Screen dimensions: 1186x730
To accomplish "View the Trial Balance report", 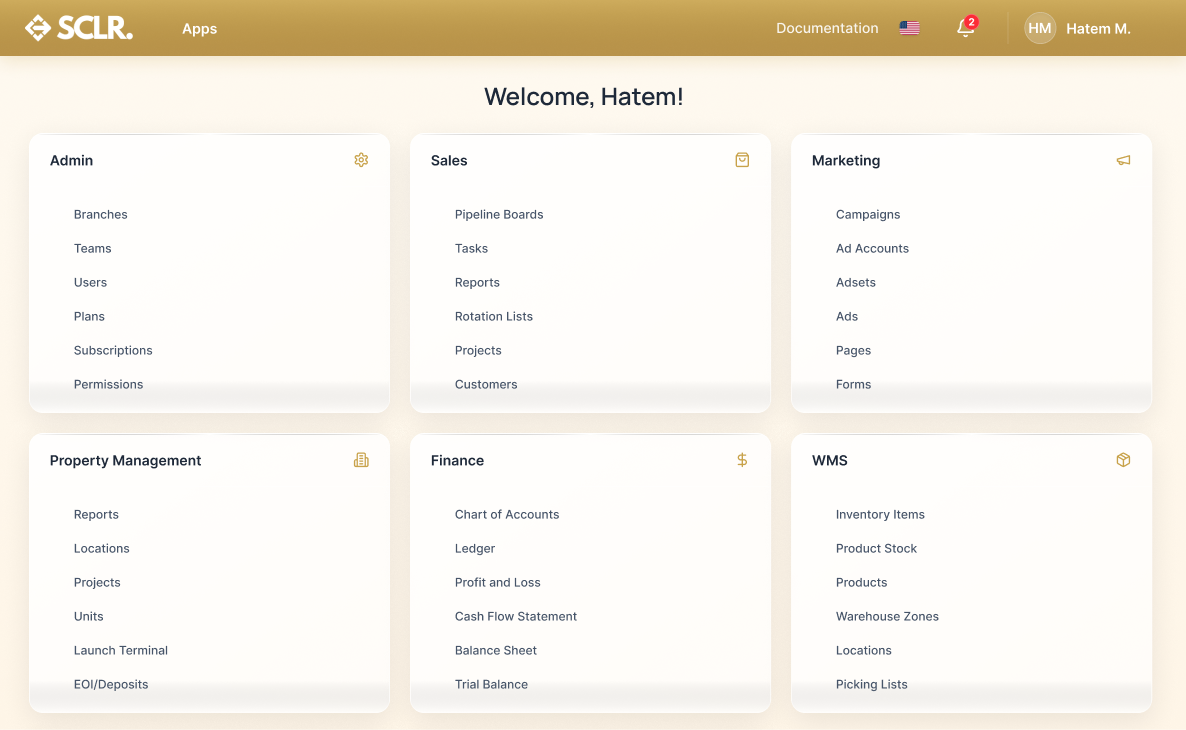I will point(491,684).
